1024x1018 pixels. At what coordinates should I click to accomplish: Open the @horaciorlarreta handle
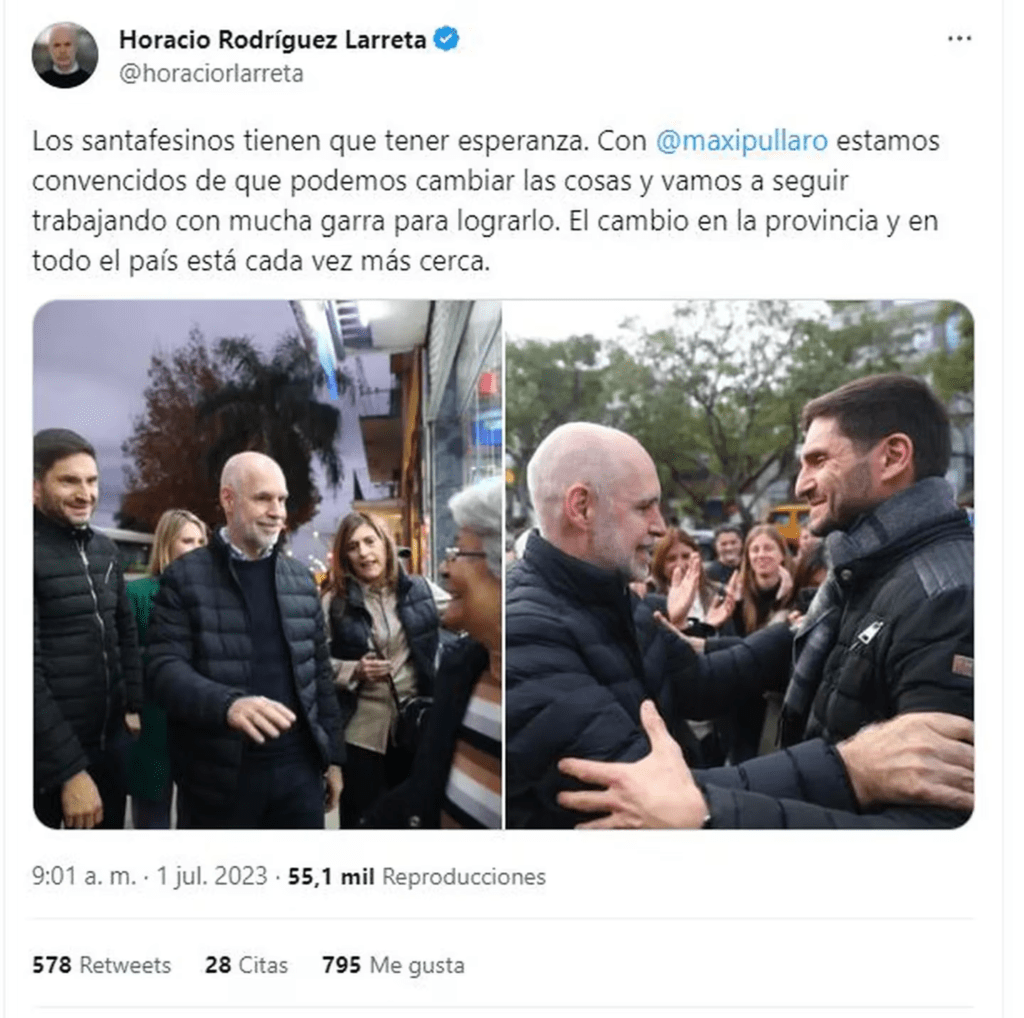pos(211,73)
